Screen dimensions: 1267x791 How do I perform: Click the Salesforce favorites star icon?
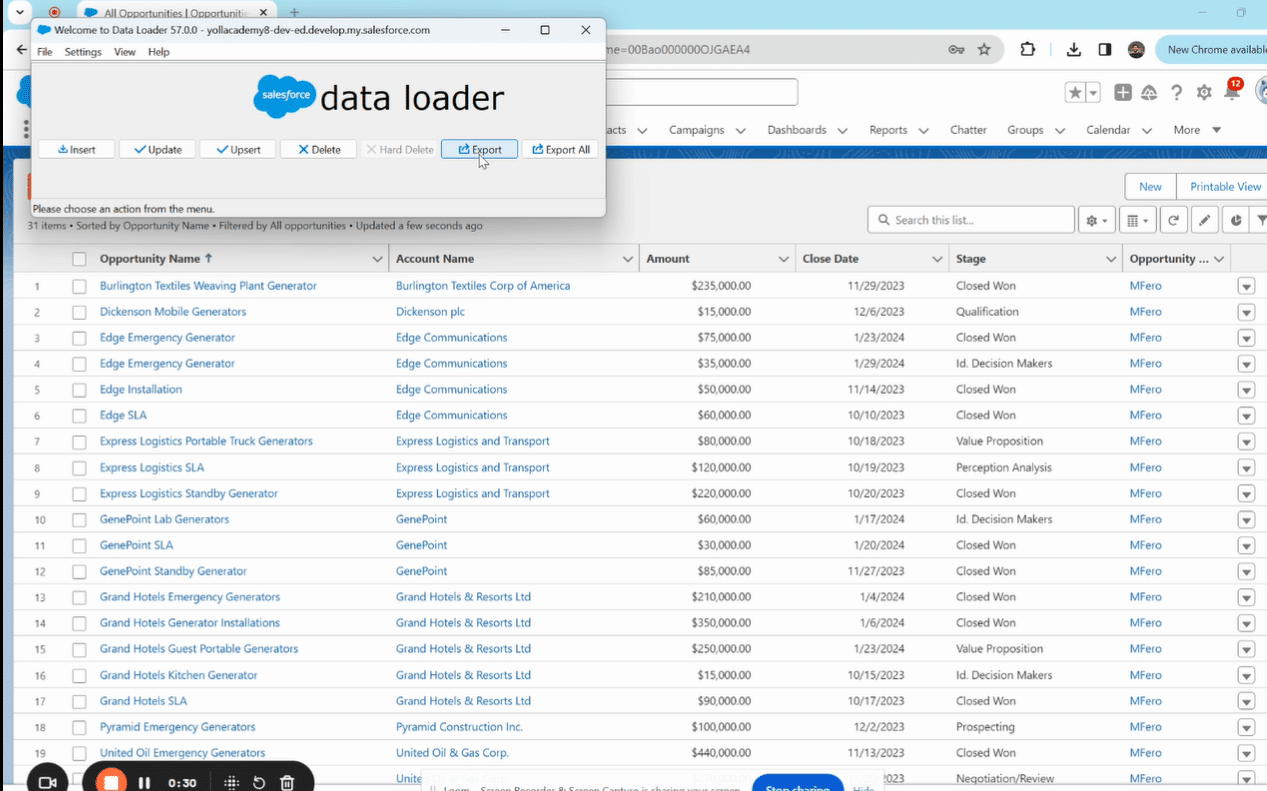[x=1075, y=92]
